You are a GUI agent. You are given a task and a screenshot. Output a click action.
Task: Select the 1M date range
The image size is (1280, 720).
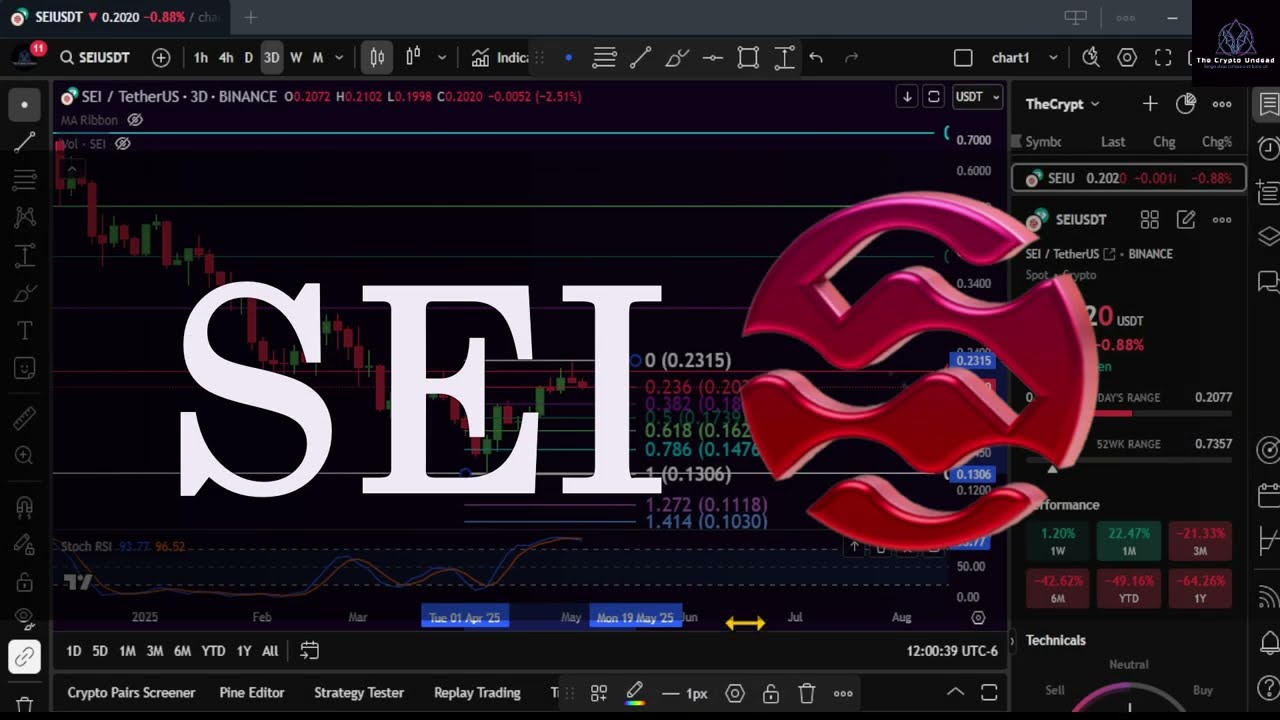click(127, 651)
